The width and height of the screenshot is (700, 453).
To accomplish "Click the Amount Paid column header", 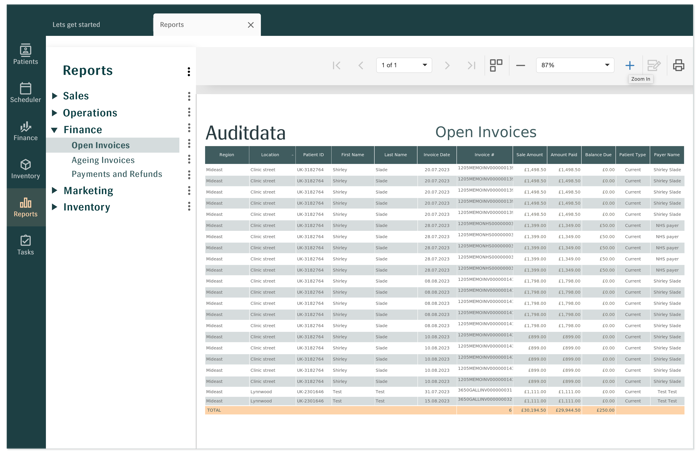I will [564, 155].
